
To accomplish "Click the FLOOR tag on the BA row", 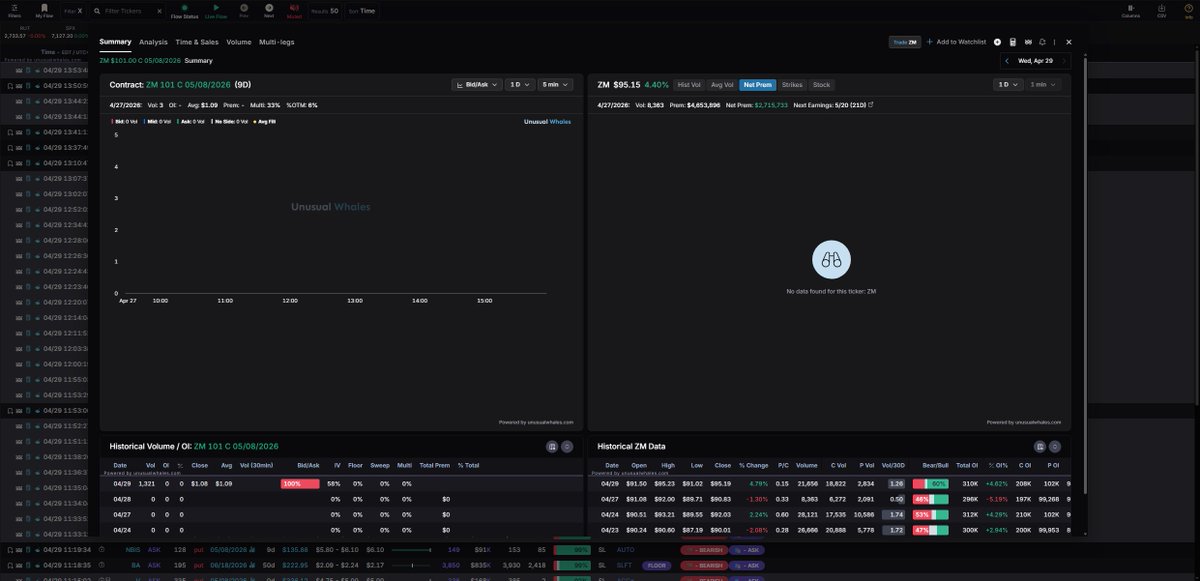I will pos(655,565).
